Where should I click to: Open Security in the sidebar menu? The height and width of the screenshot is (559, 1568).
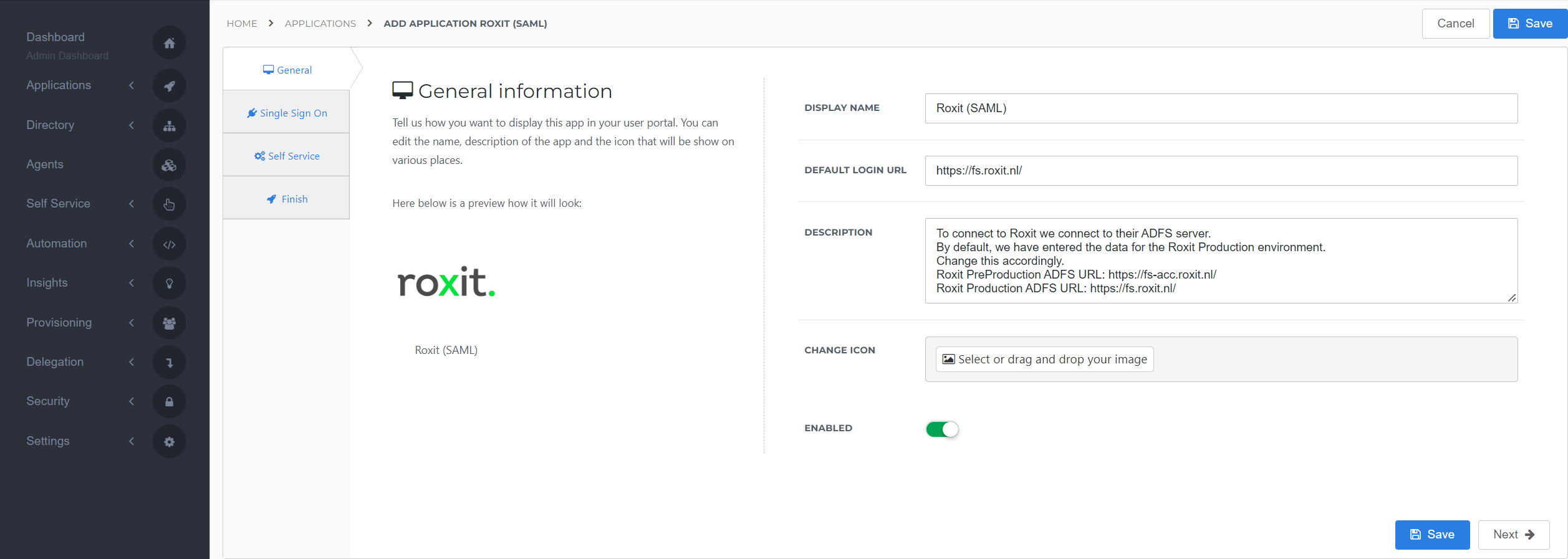tap(48, 401)
